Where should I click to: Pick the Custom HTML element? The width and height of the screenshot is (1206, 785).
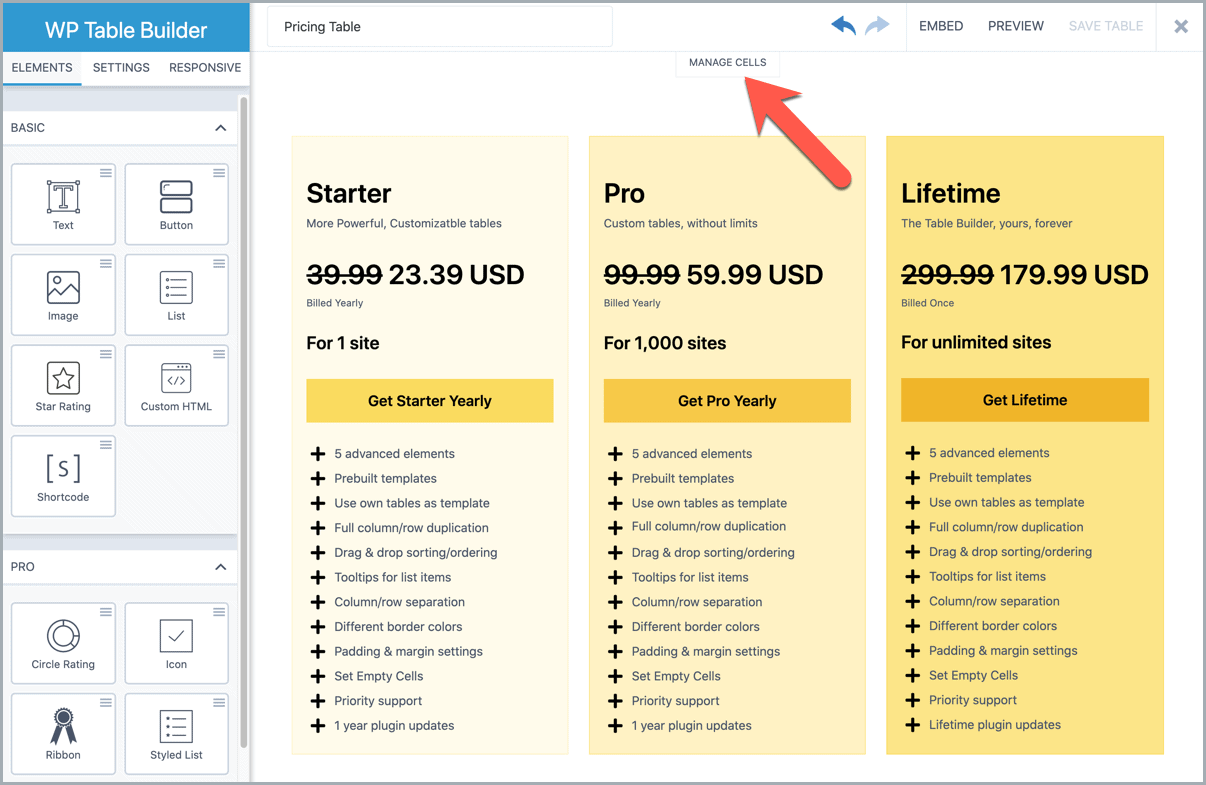coord(176,385)
